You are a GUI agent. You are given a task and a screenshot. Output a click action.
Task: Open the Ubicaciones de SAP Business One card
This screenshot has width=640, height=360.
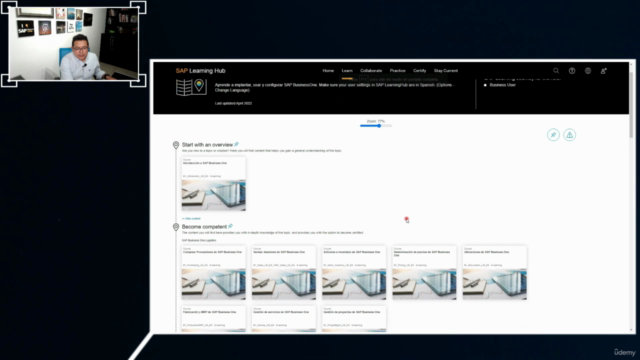[495, 273]
